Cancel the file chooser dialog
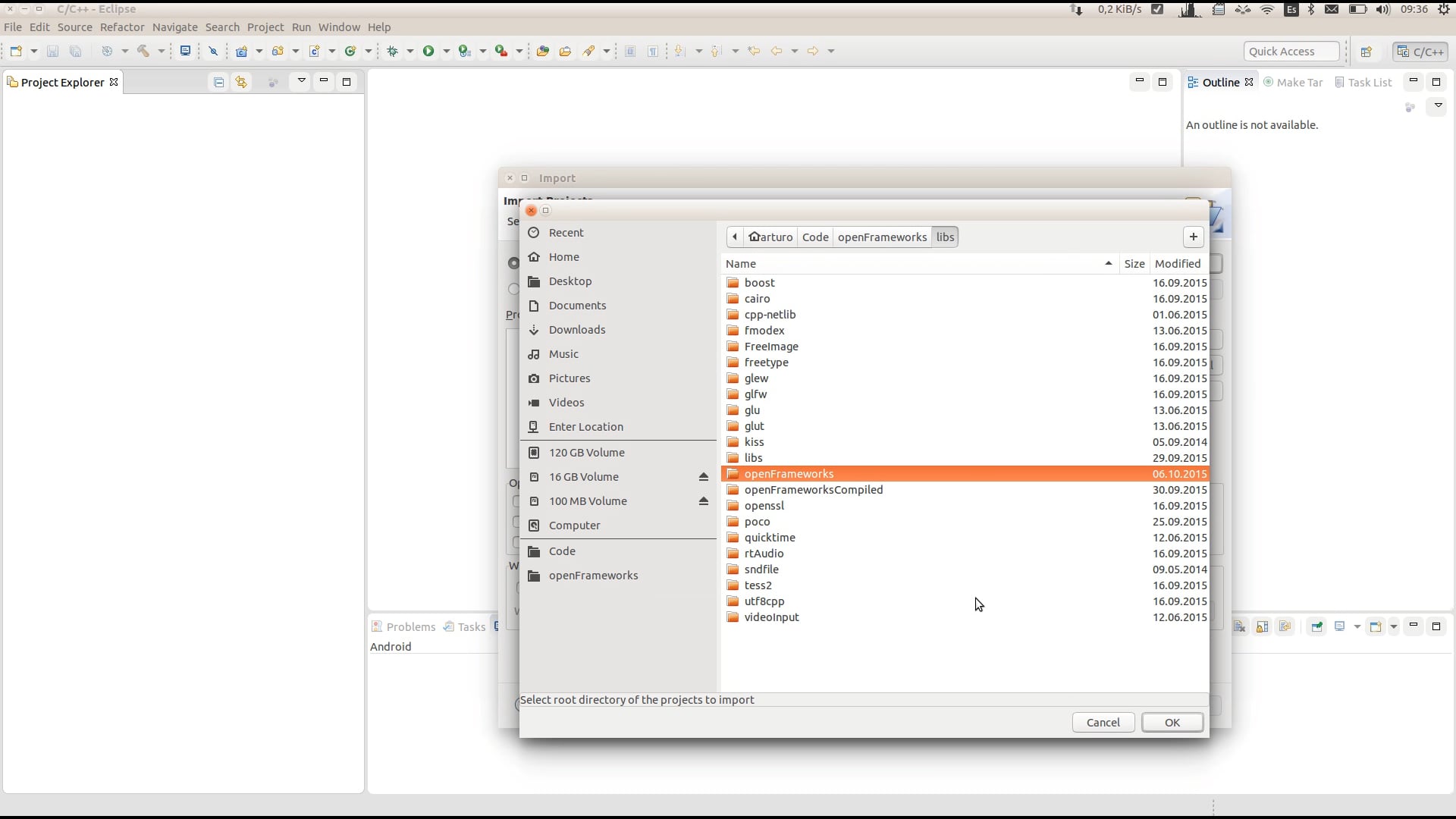This screenshot has width=1456, height=819. coord(1102,722)
